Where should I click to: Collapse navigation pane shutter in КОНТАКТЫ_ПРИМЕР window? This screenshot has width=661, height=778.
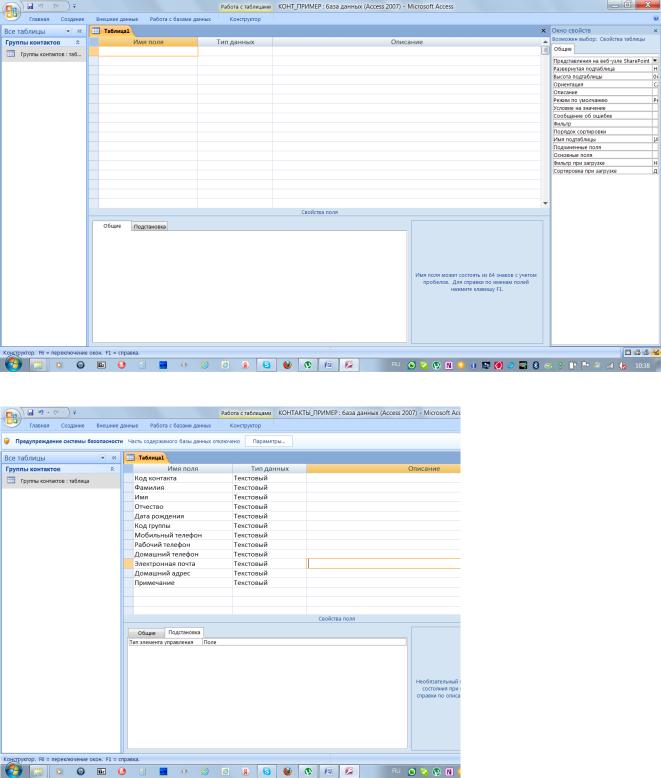114,457
